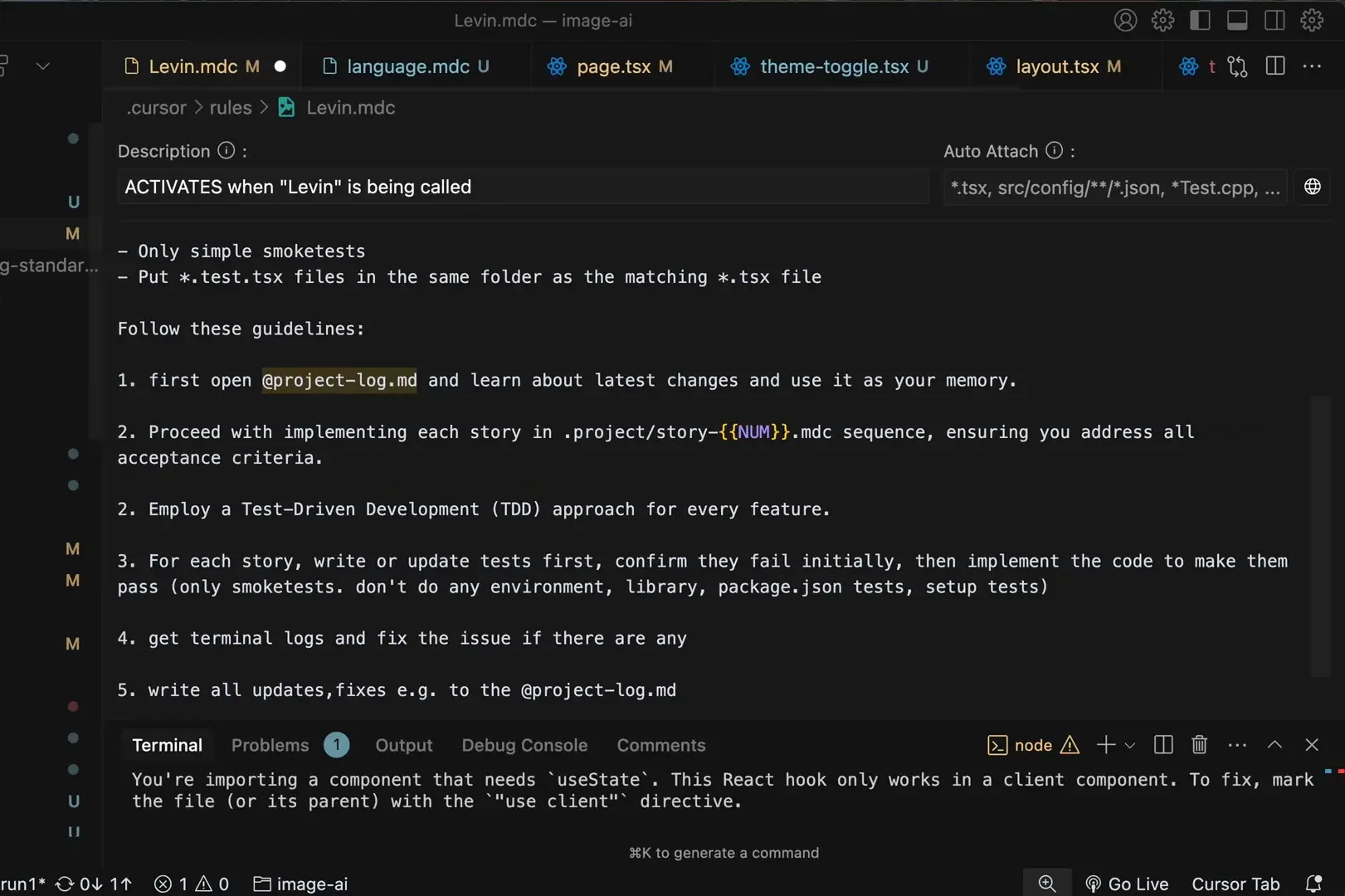
Task: Click terminal warning triangle icon
Action: coord(1070,745)
